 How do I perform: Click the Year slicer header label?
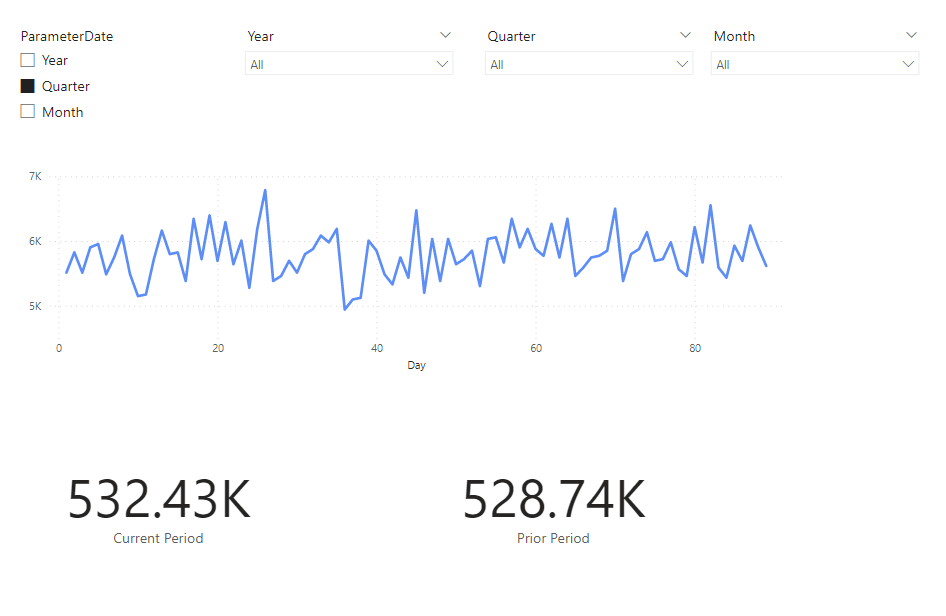pos(261,37)
